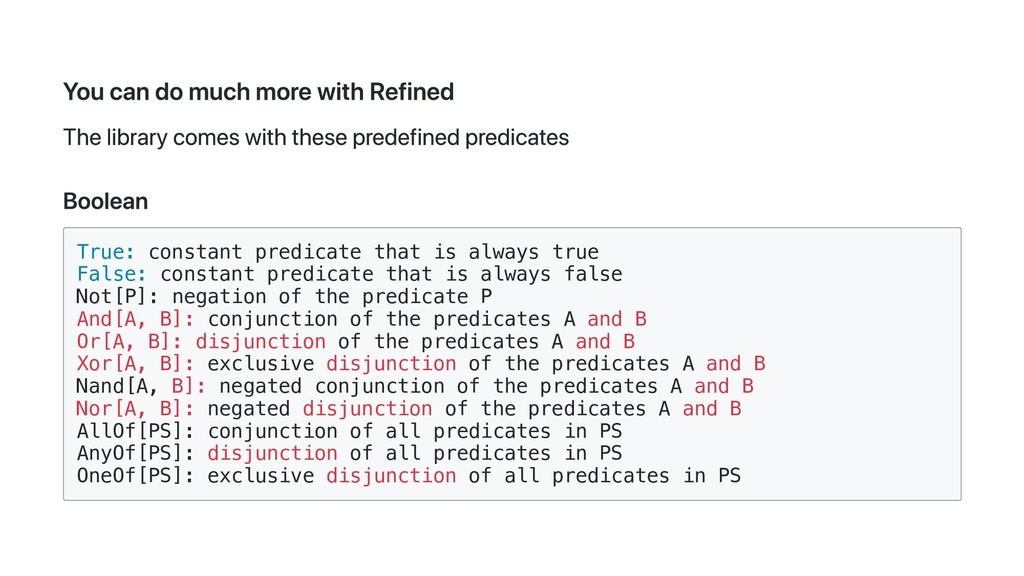1024x576 pixels.
Task: Click the 'Or[A, B]:' predicate entry
Action: click(129, 342)
